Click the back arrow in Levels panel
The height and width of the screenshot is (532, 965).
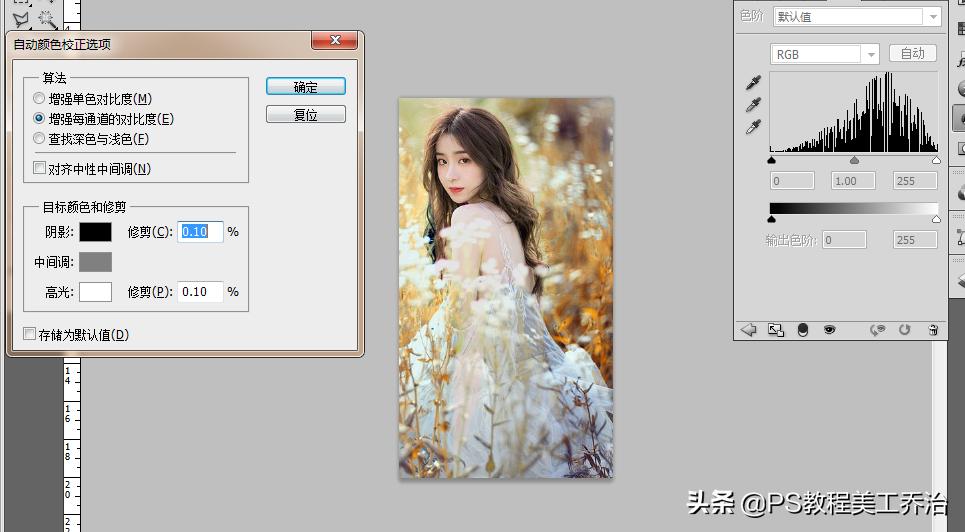click(x=747, y=329)
